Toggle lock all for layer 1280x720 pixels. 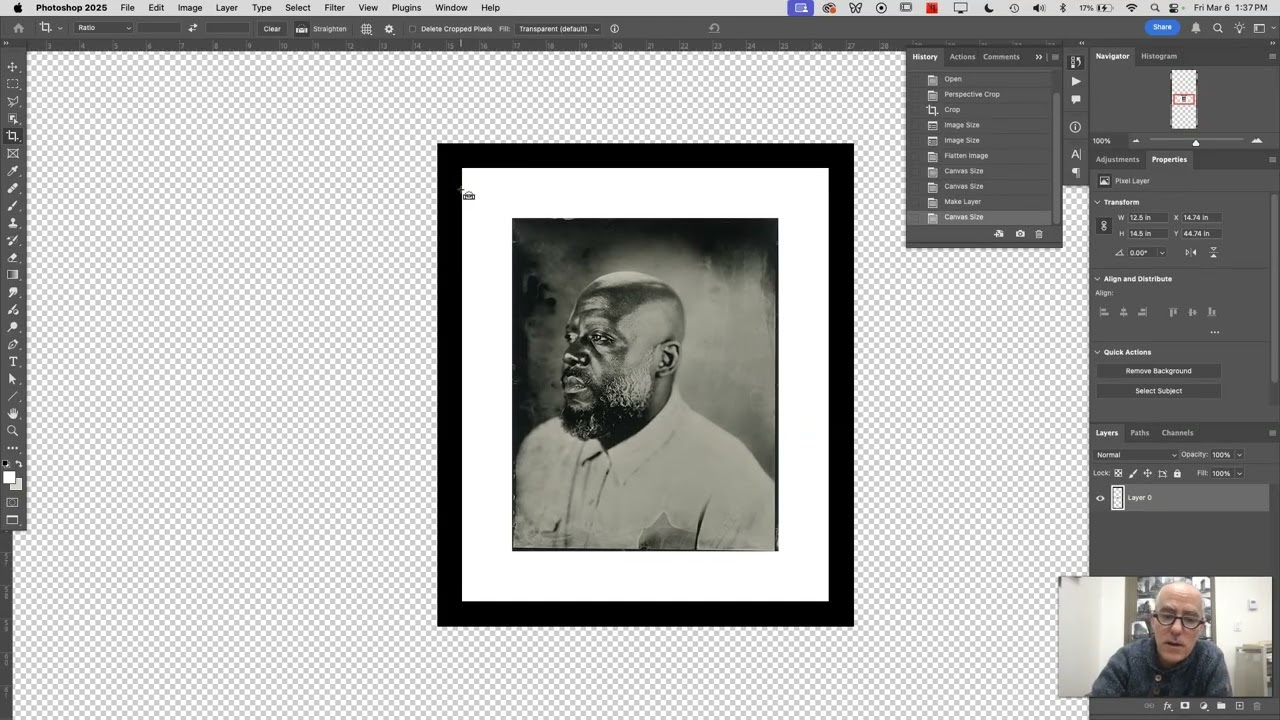tap(1177, 473)
